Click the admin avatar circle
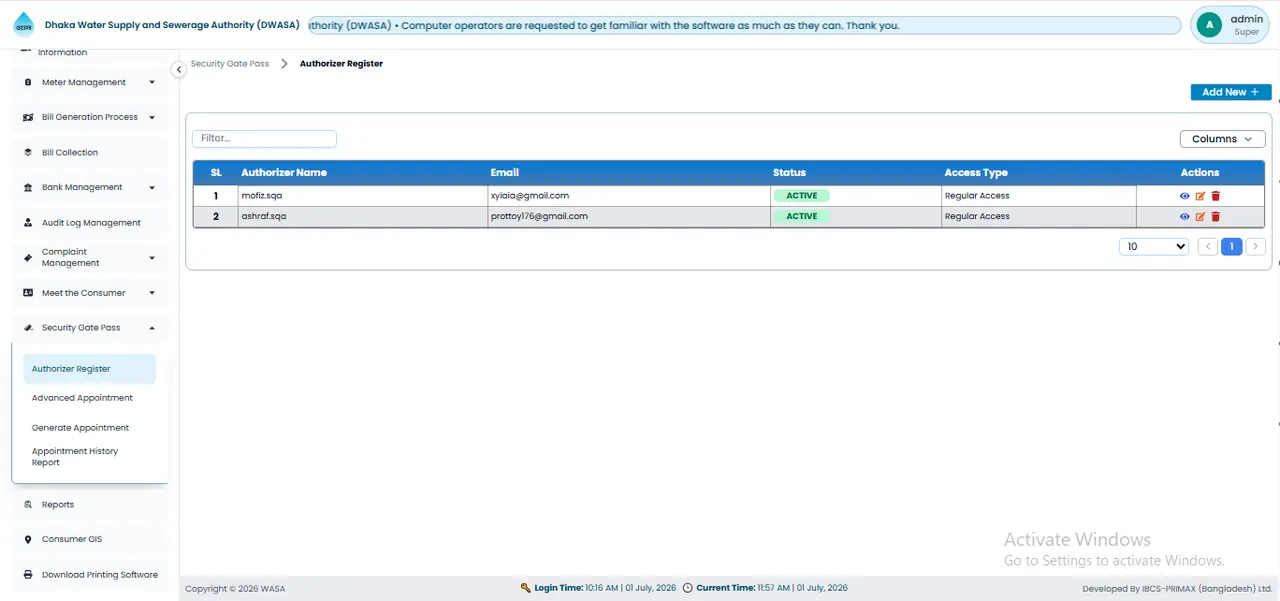This screenshot has height=601, width=1280. pos(1210,25)
